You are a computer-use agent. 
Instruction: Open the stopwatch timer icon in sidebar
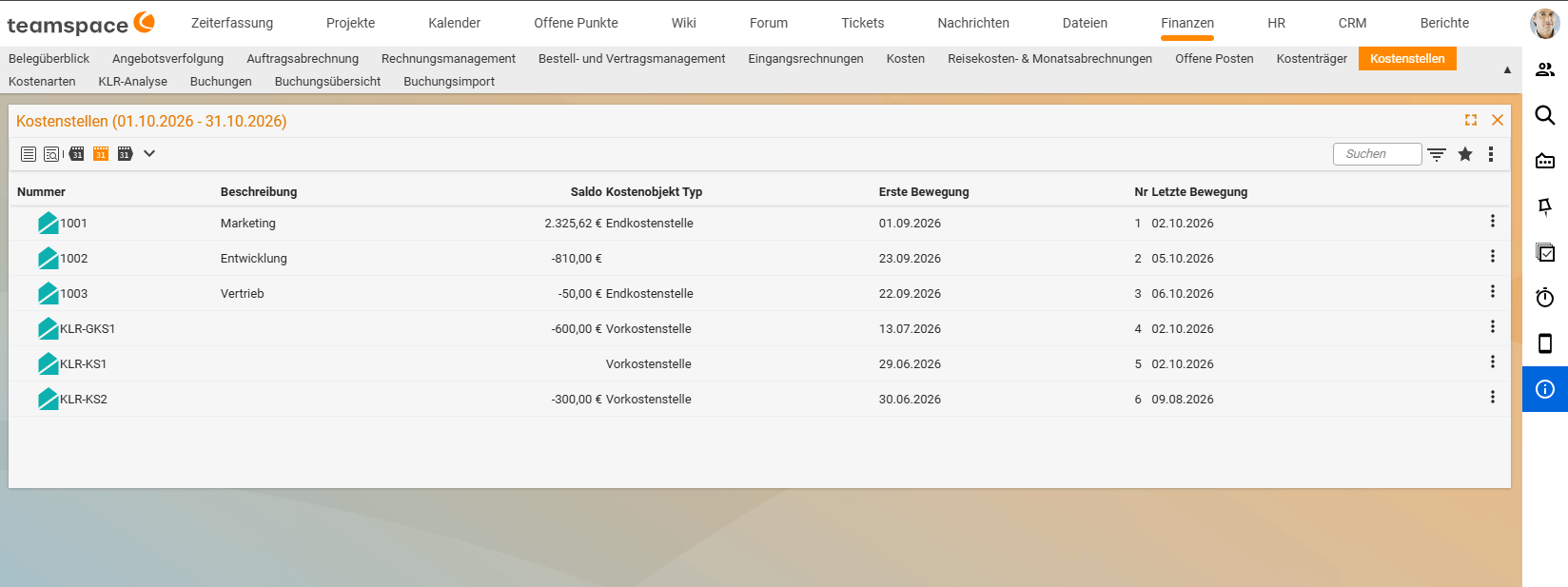pyautogui.click(x=1545, y=298)
